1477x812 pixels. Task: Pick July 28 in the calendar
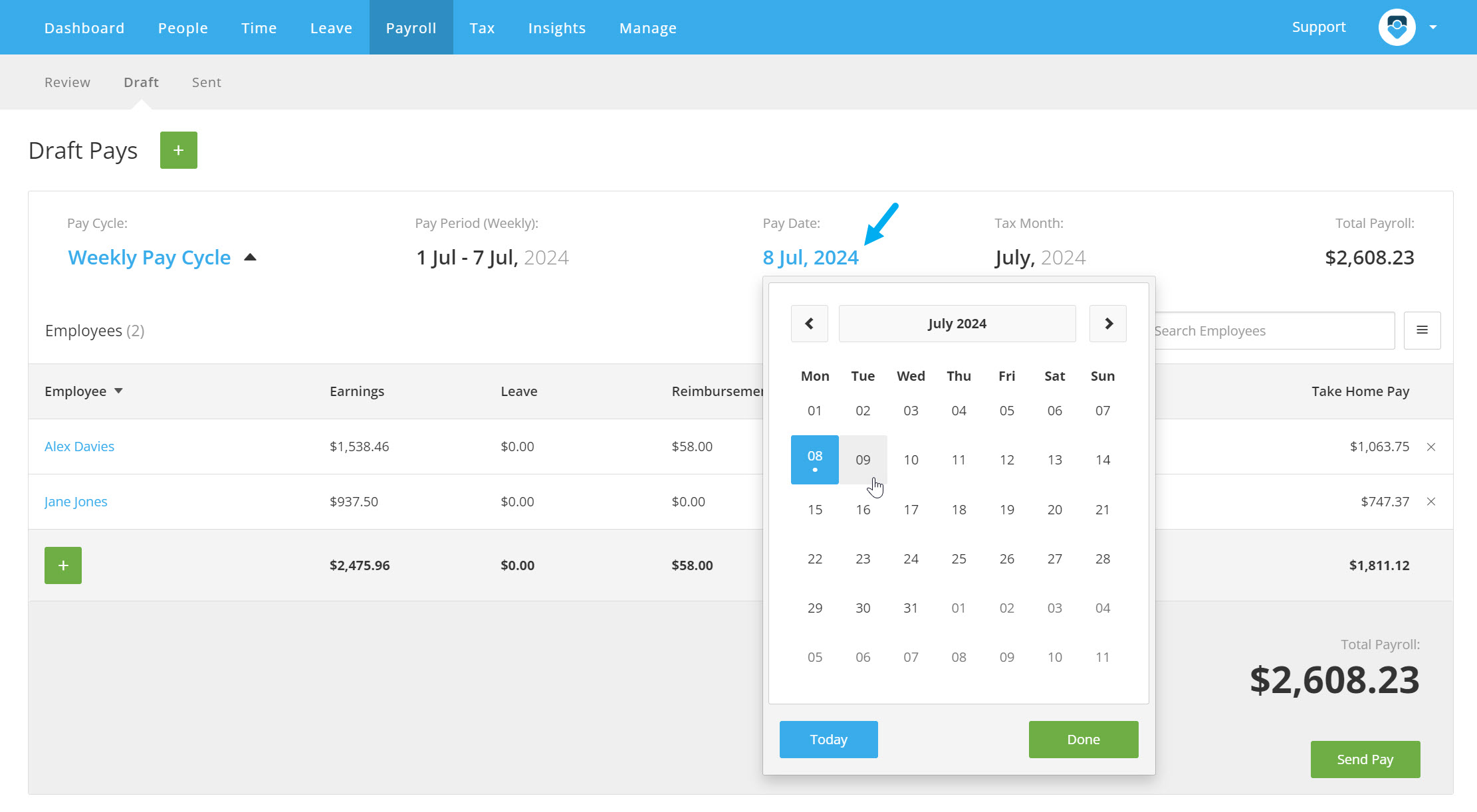click(1103, 559)
